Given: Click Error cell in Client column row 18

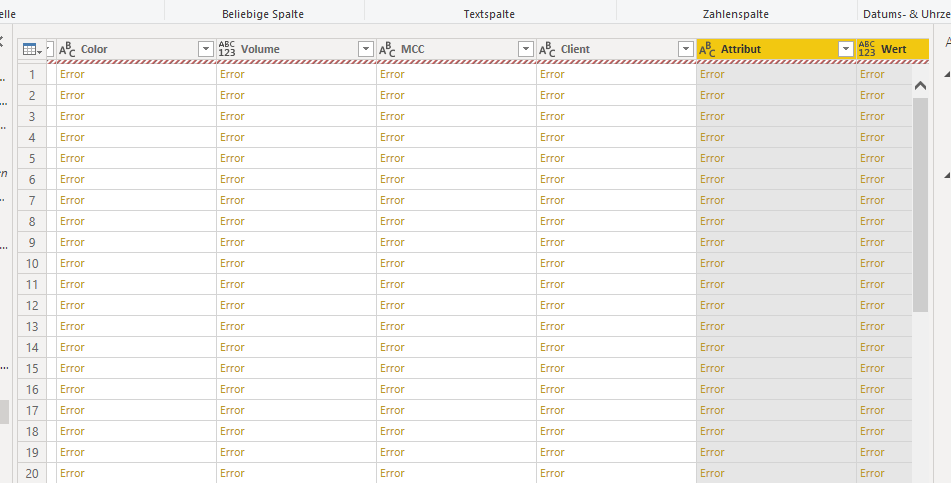Looking at the screenshot, I should tap(617, 431).
